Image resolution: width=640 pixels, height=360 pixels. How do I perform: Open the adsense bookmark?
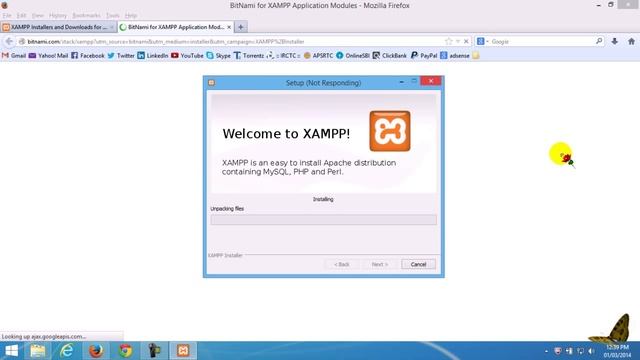(x=455, y=56)
